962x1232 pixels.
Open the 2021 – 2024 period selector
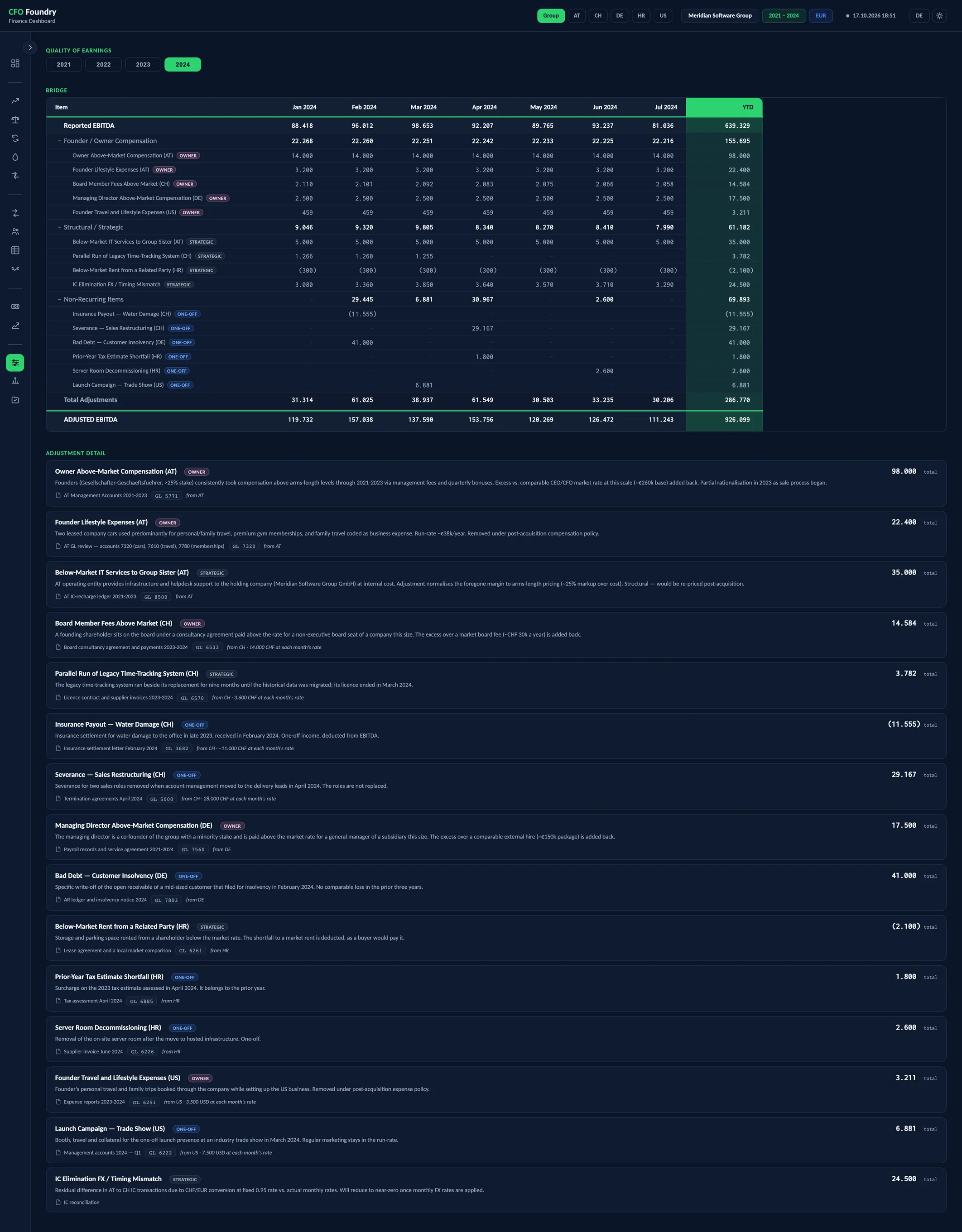tap(784, 16)
